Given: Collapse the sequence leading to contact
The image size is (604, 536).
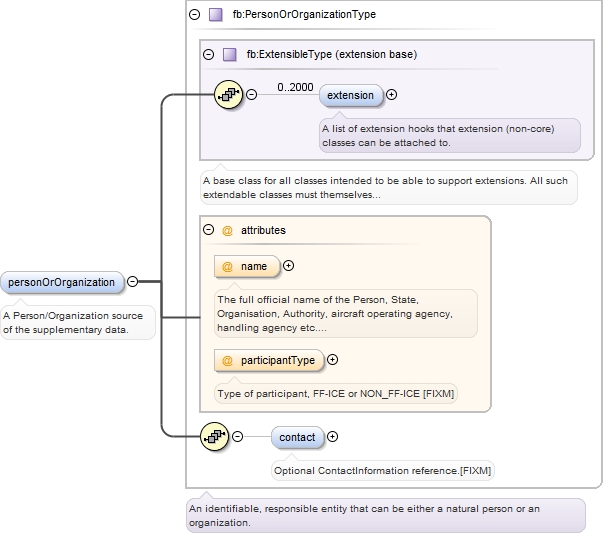Looking at the screenshot, I should (x=237, y=437).
